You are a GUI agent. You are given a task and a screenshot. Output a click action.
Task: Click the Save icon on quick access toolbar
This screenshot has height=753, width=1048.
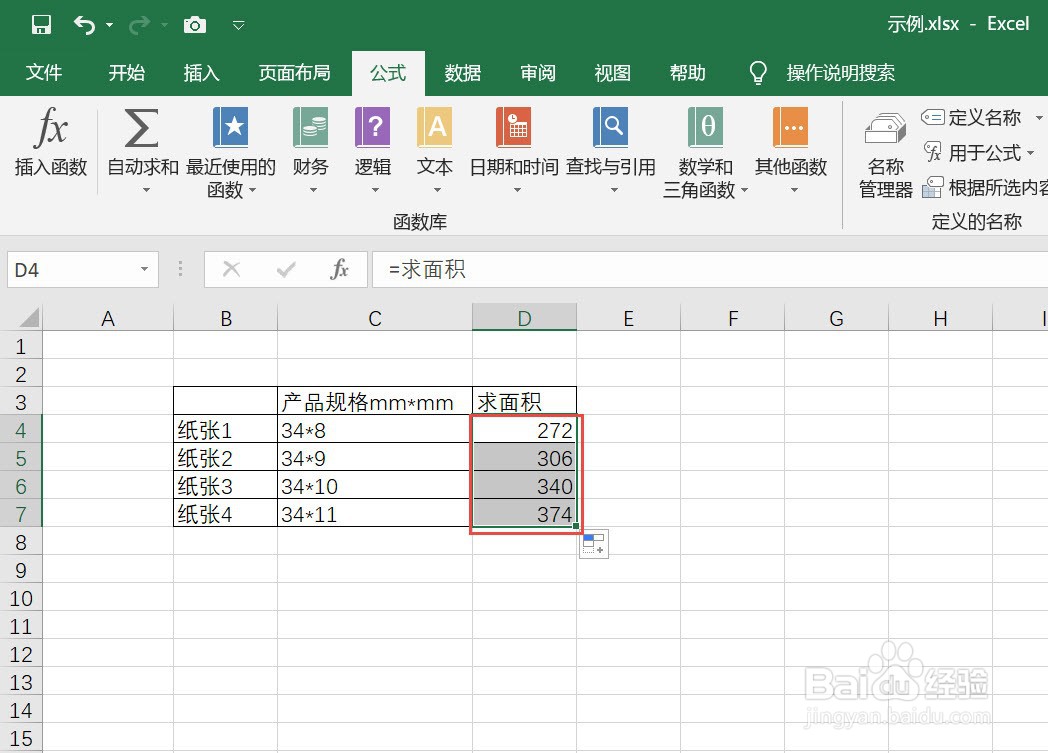pos(41,24)
